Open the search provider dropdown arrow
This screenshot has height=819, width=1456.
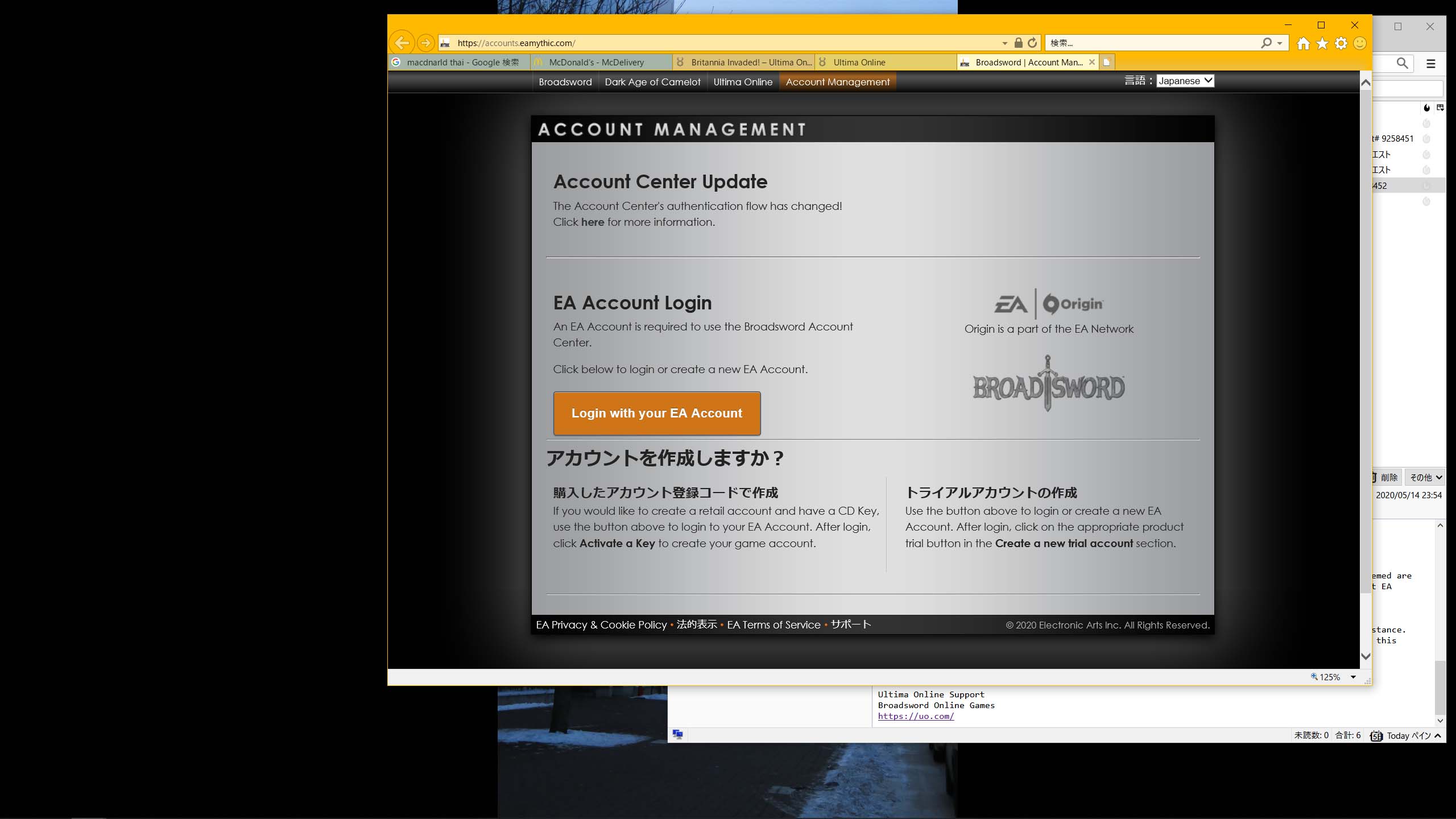coord(1280,43)
